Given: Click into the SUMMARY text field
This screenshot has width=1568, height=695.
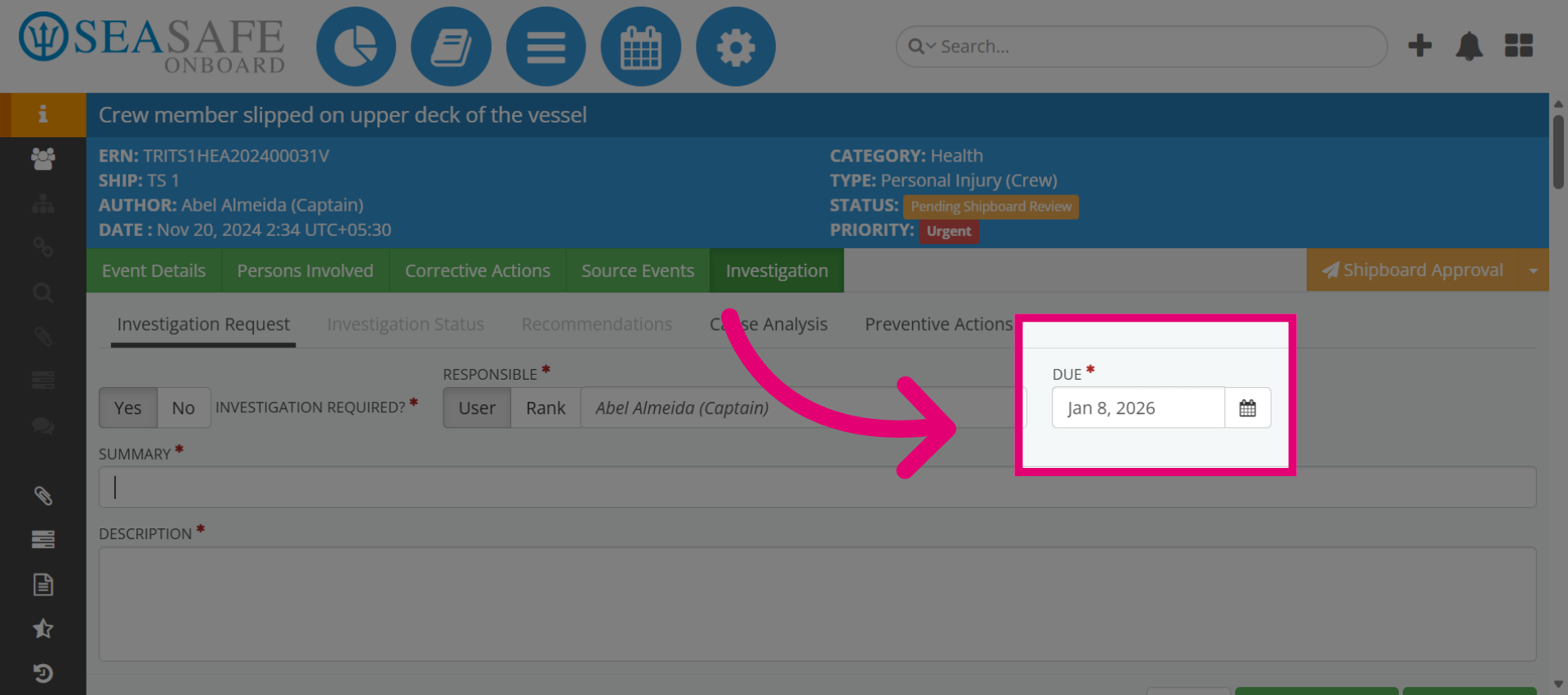Looking at the screenshot, I should [817, 488].
